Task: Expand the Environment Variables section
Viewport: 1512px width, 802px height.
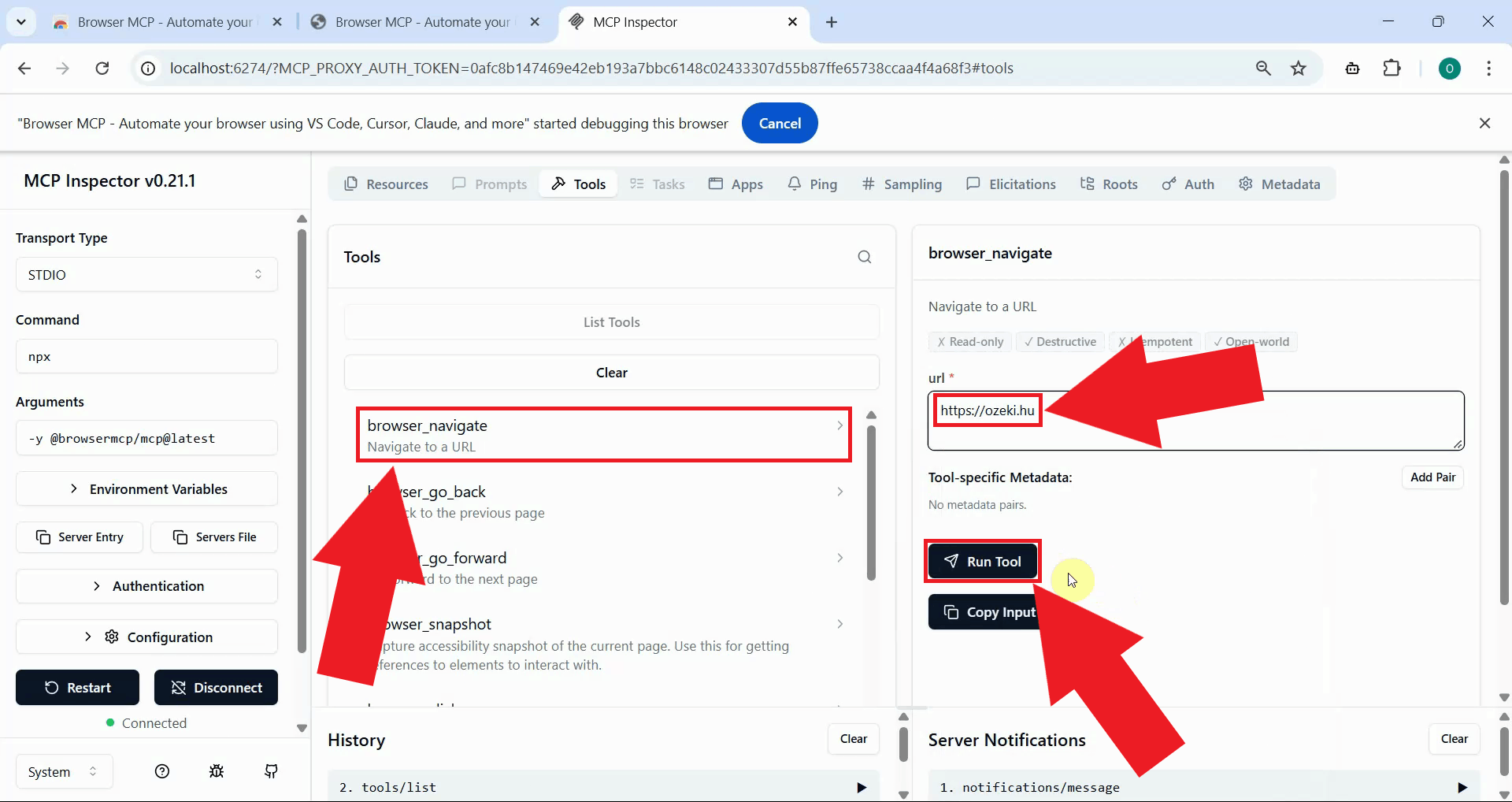Action: click(x=146, y=488)
